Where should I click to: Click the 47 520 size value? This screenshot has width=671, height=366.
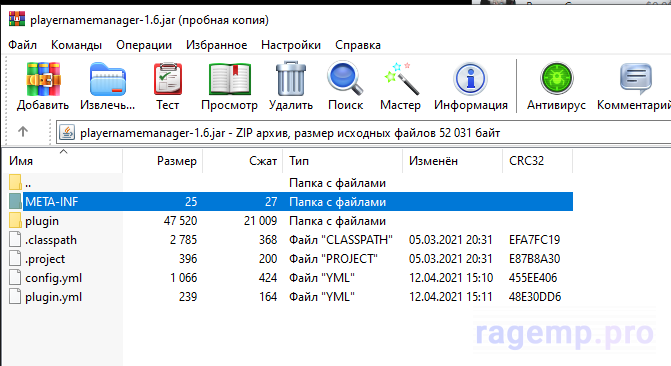tap(180, 221)
